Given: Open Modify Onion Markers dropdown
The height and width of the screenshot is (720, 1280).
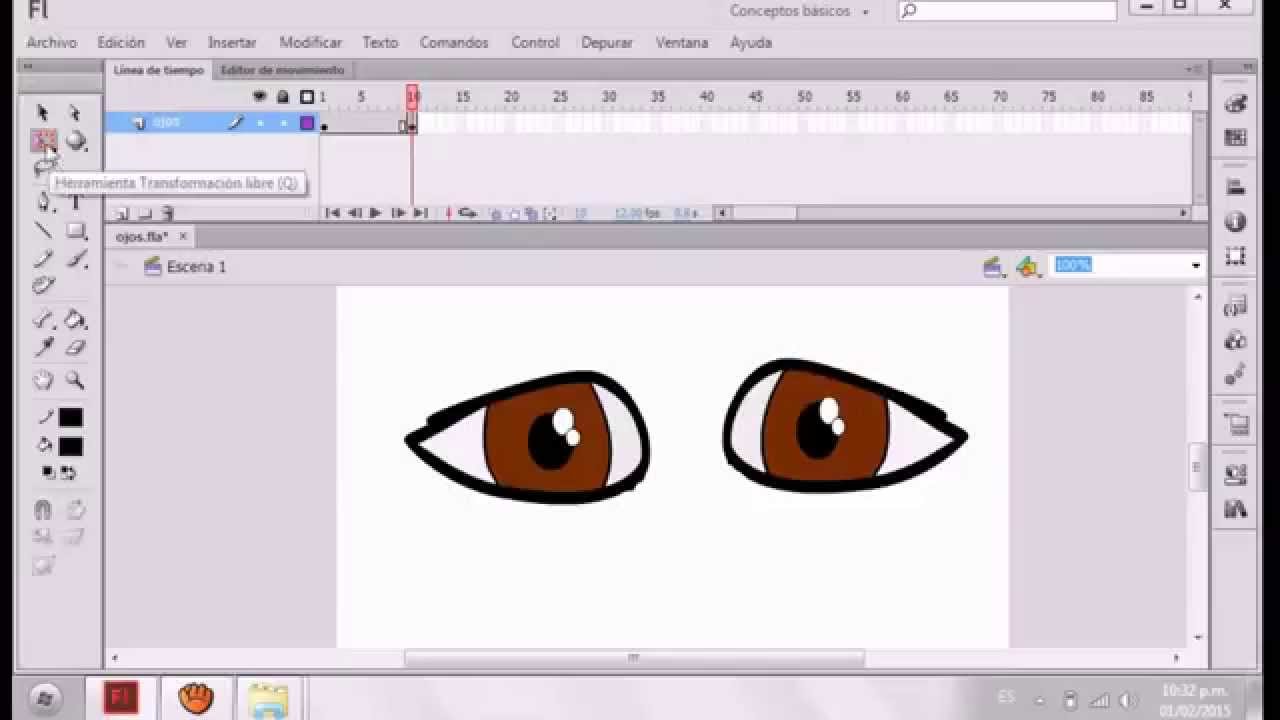Looking at the screenshot, I should click(551, 213).
